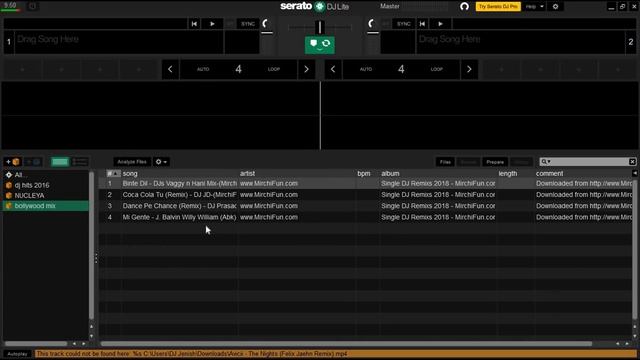Click the deck 2 gain knob
Viewport: 640px width, 360px height.
click(372, 24)
